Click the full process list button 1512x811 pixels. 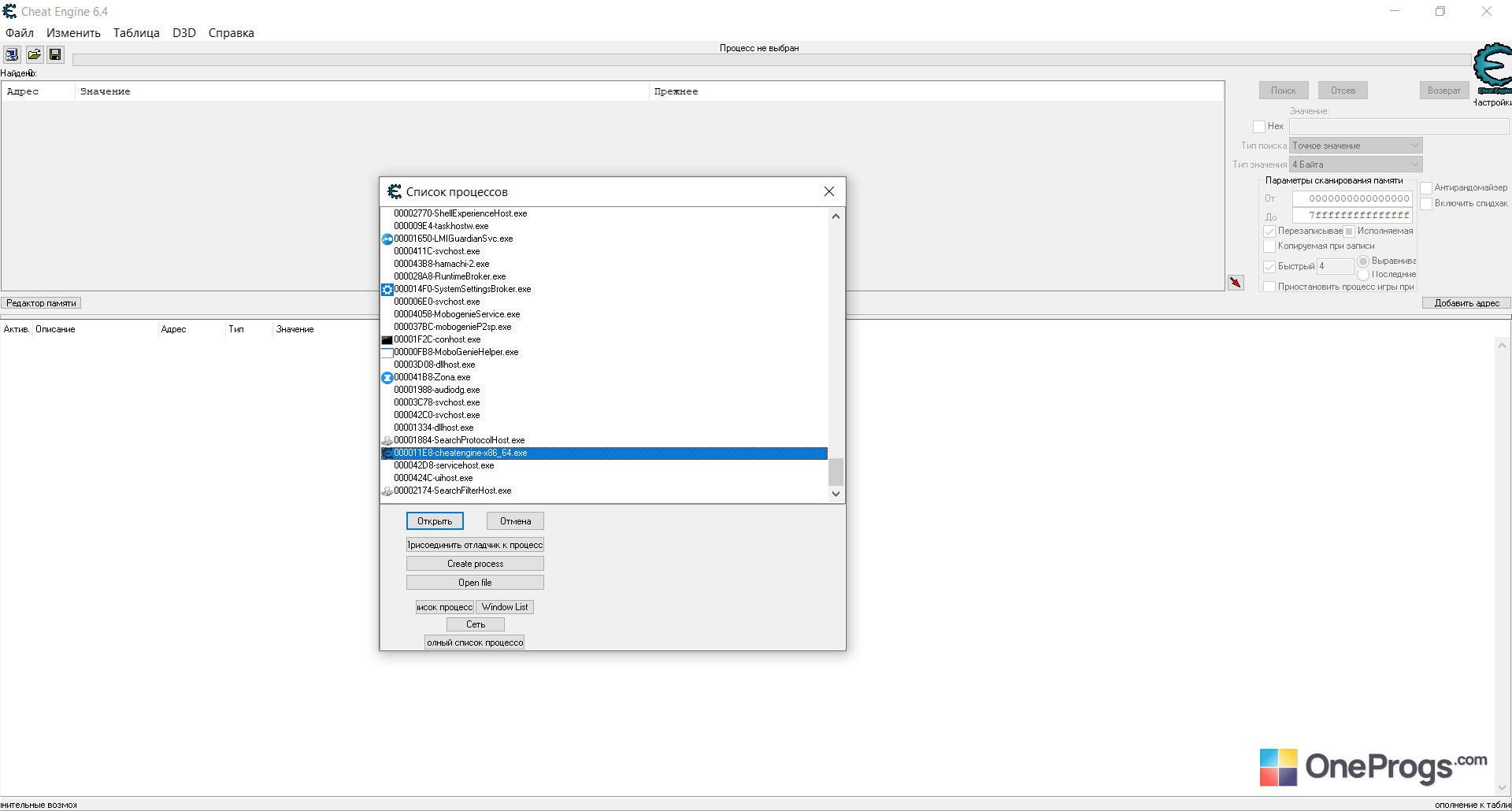click(475, 643)
